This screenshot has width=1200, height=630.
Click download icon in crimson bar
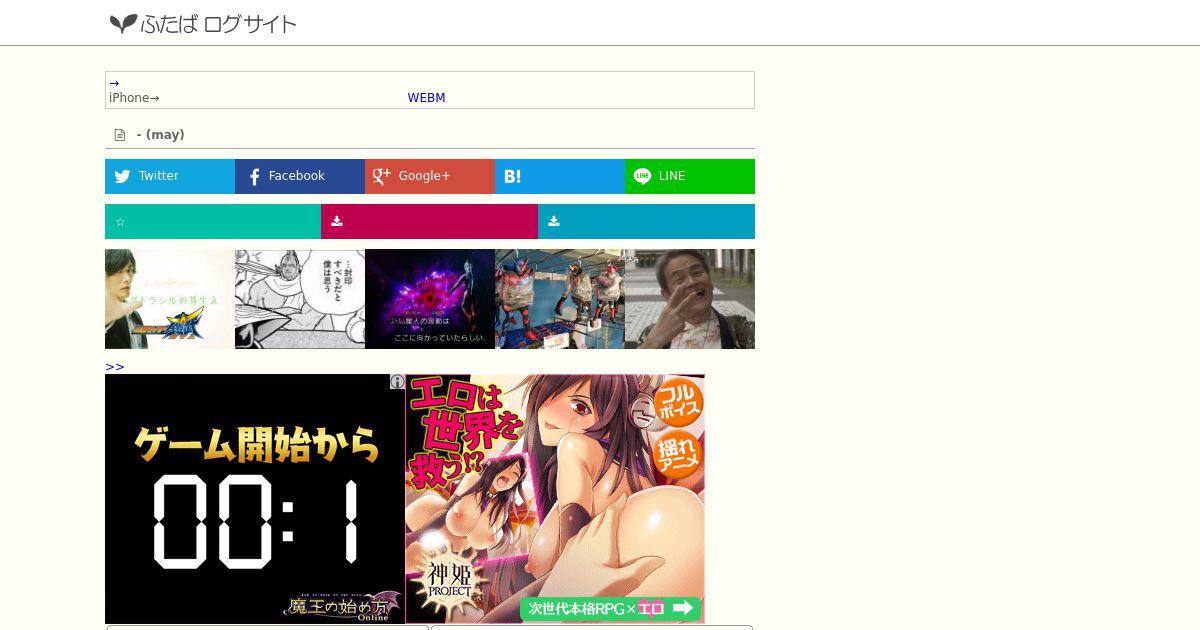click(337, 221)
